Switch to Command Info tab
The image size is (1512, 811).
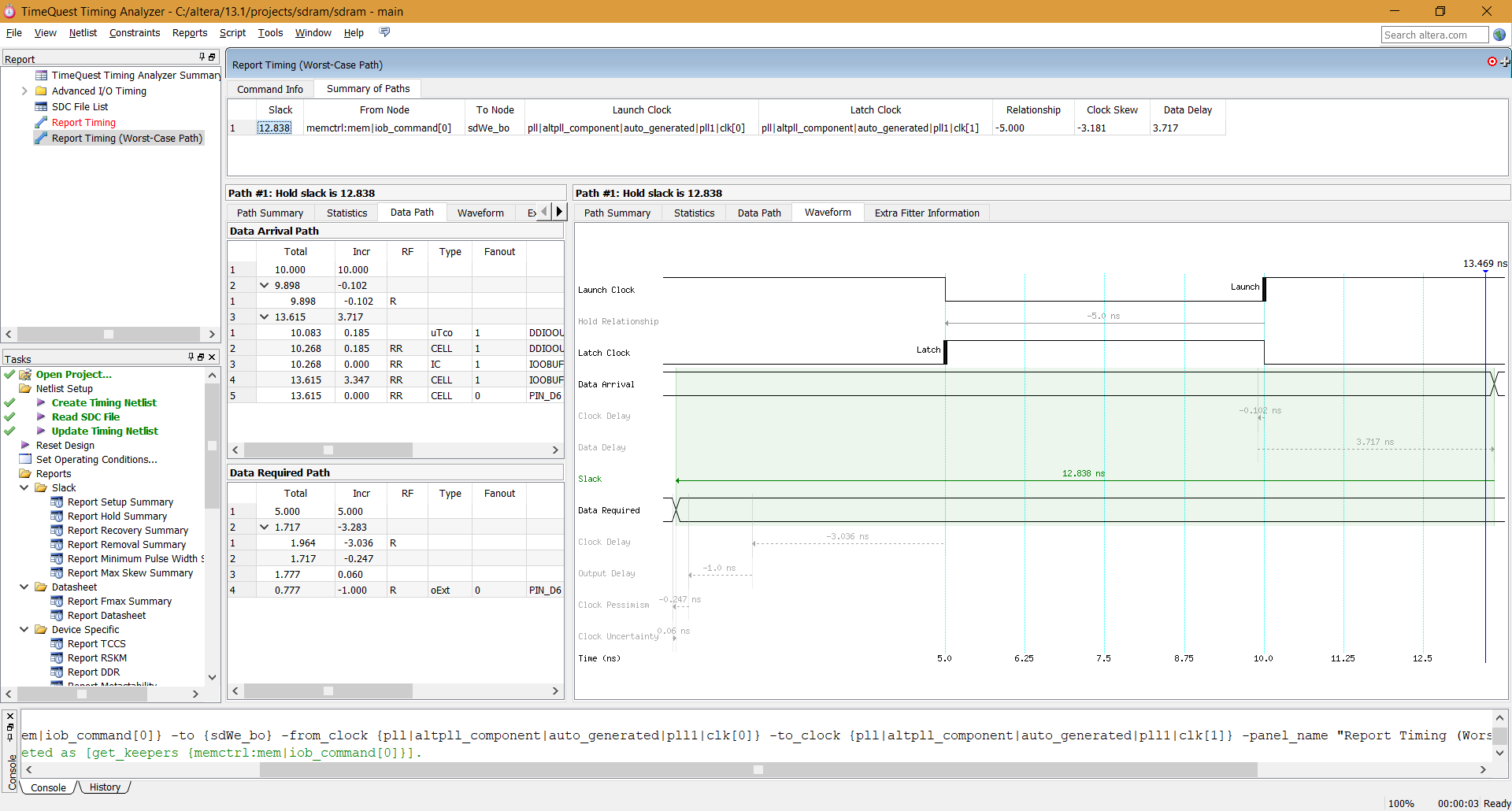[270, 89]
